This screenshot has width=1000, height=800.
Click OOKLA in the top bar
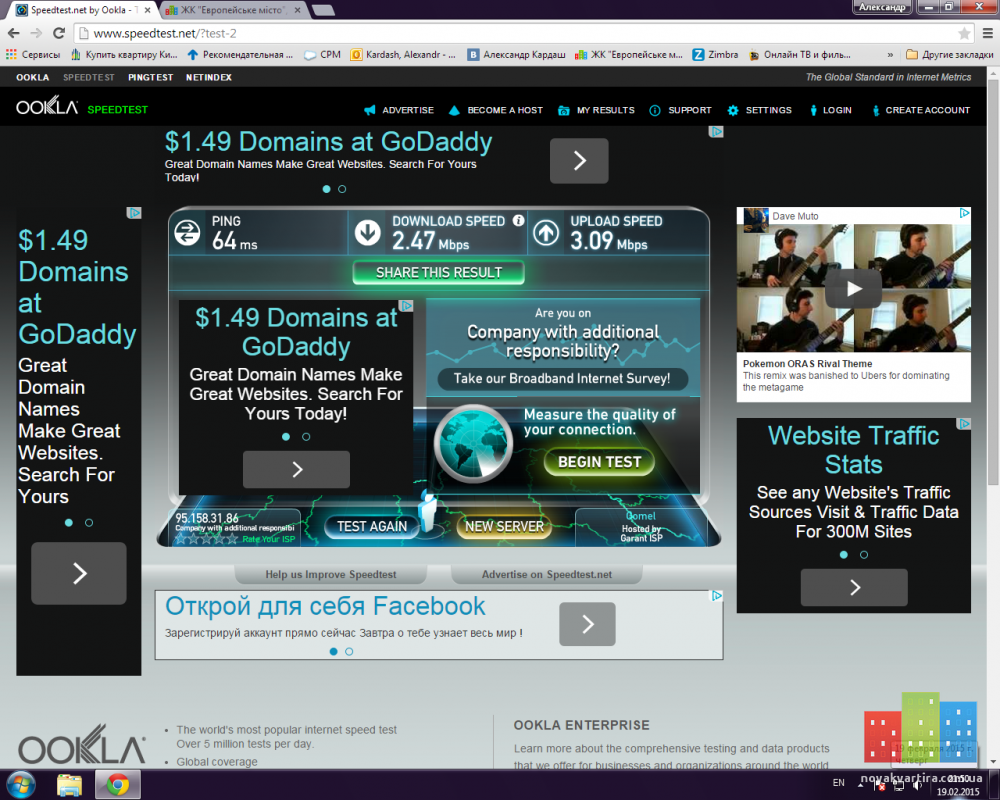(33, 77)
